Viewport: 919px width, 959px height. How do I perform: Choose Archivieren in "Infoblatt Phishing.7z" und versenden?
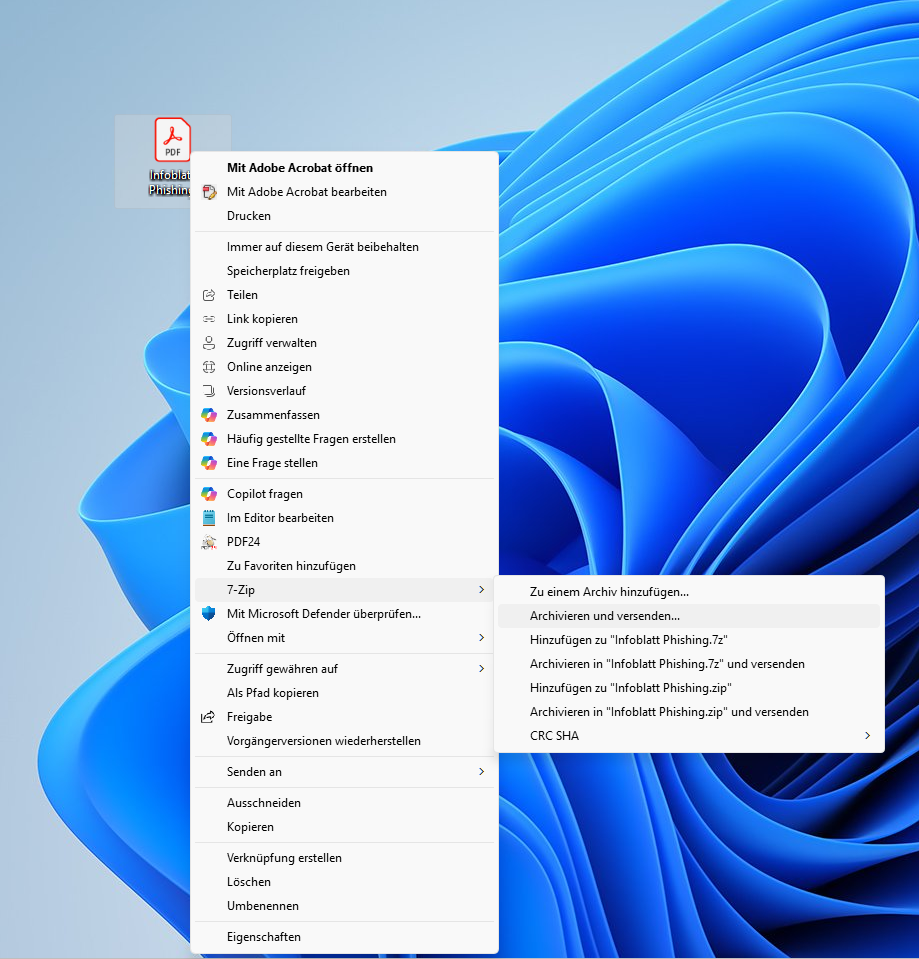point(689,664)
